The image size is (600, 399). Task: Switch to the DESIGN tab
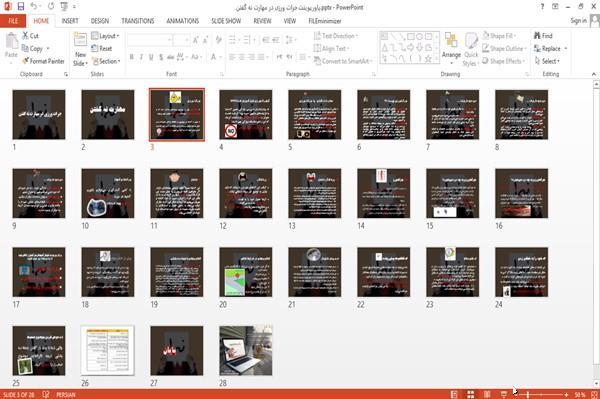[x=100, y=21]
